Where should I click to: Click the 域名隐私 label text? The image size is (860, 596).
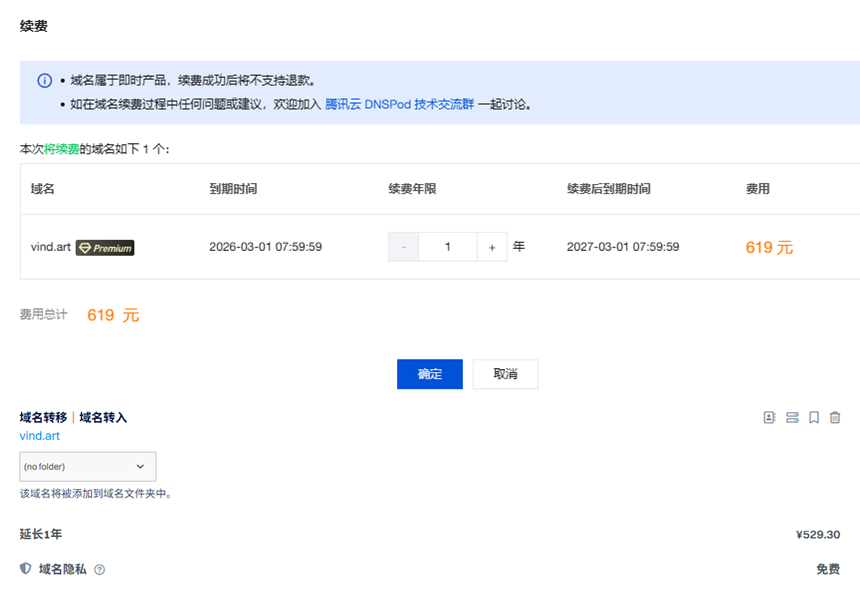63,569
